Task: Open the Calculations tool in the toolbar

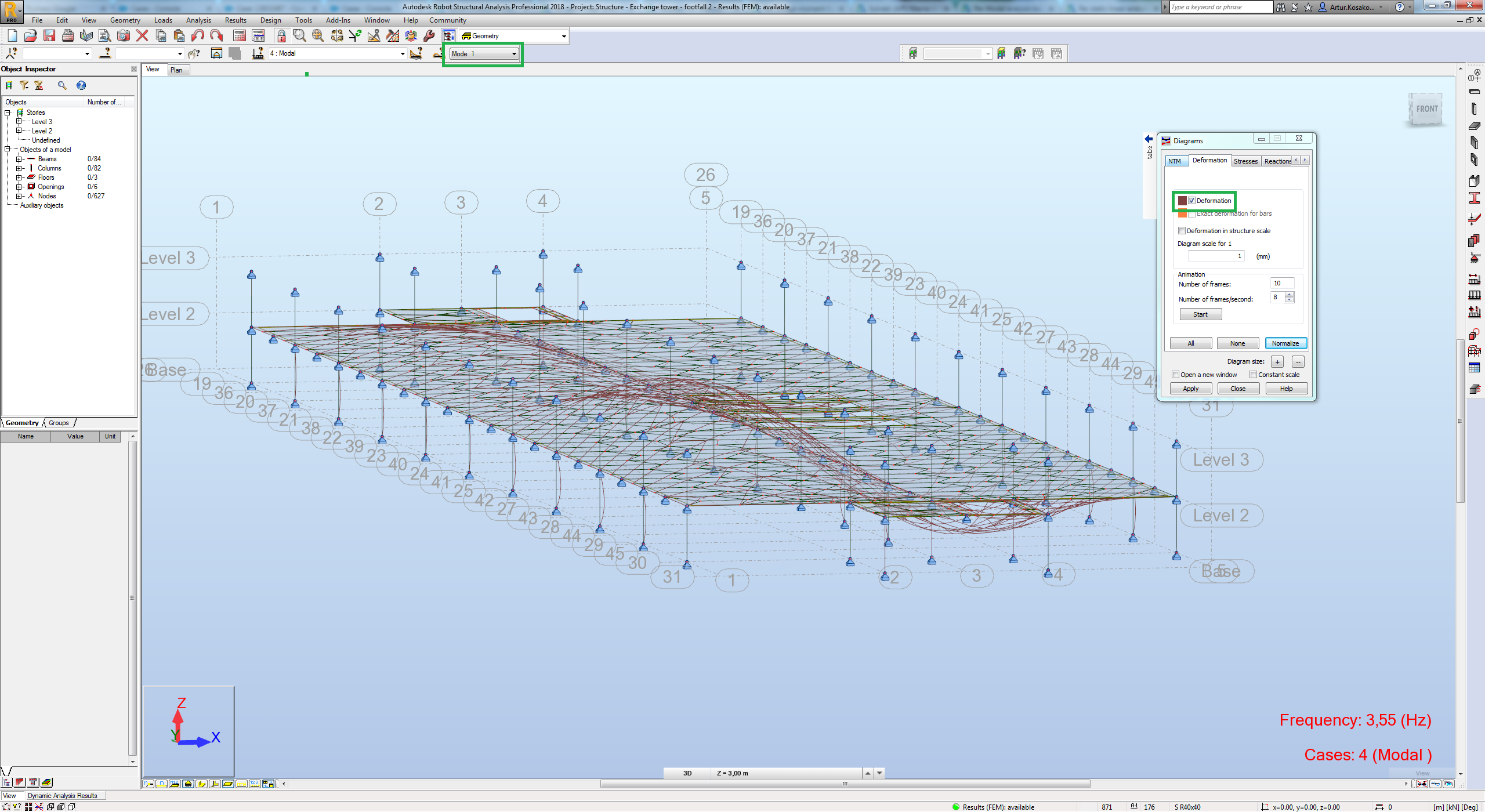Action: [240, 36]
